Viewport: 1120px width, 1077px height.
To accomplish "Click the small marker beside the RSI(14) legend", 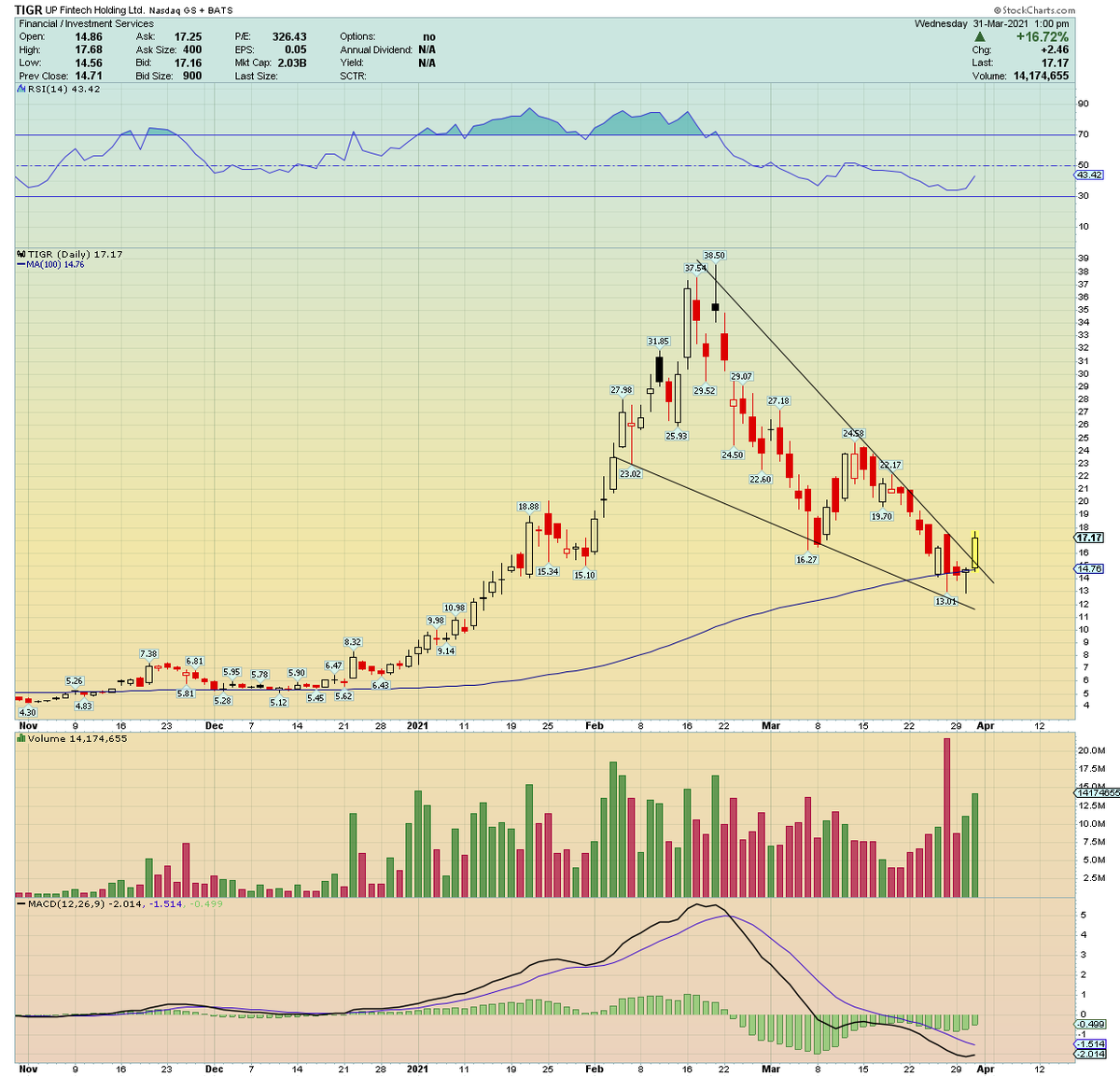I will (20, 89).
